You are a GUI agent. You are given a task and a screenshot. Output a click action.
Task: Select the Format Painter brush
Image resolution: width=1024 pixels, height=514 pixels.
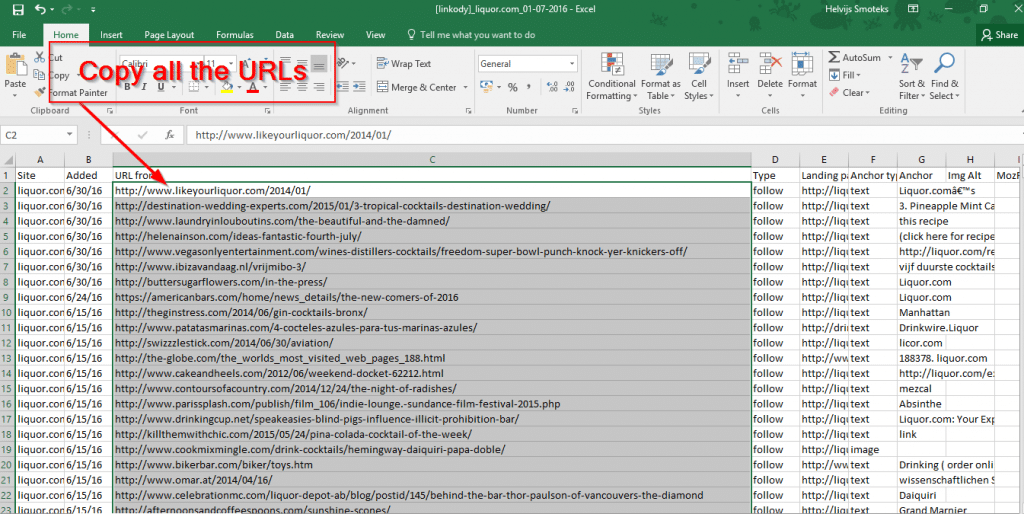point(40,92)
